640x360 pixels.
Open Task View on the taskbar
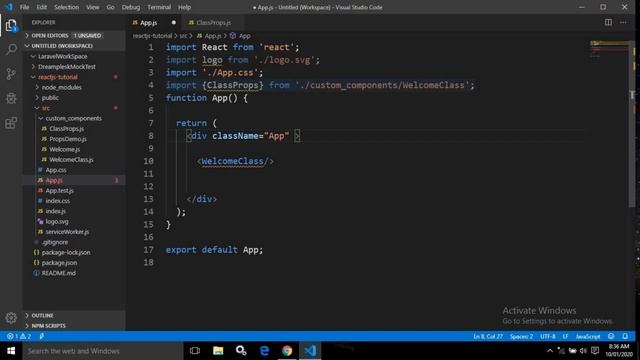pyautogui.click(x=195, y=351)
